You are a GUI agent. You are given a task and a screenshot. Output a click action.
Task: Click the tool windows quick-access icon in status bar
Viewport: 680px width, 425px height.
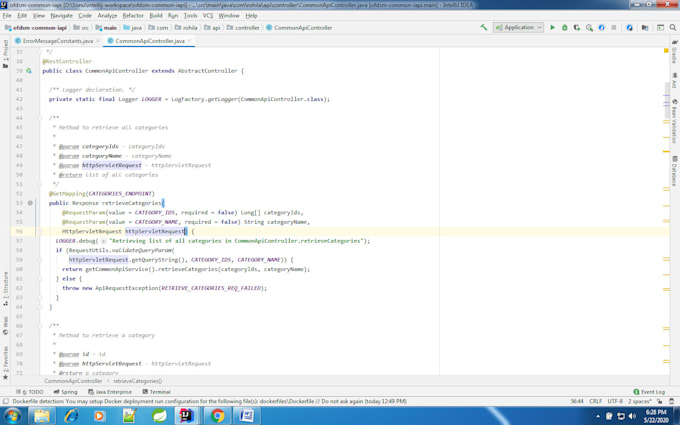point(6,402)
